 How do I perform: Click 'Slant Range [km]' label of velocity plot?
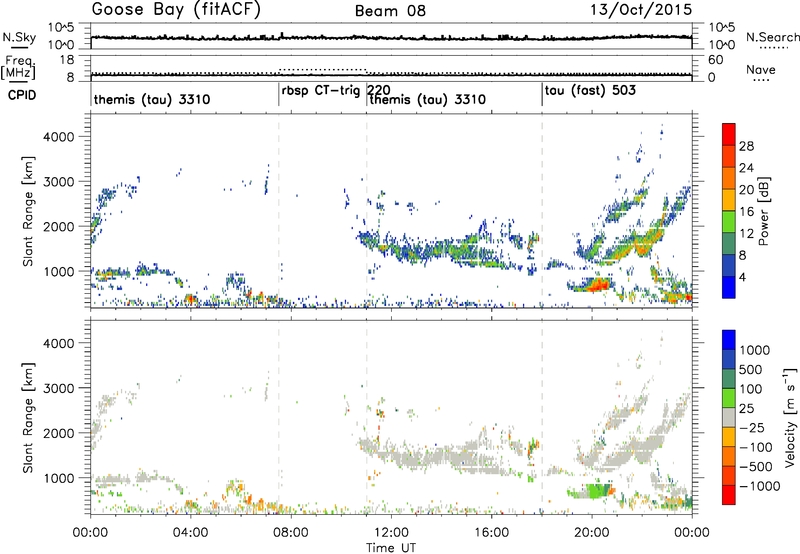[28, 418]
